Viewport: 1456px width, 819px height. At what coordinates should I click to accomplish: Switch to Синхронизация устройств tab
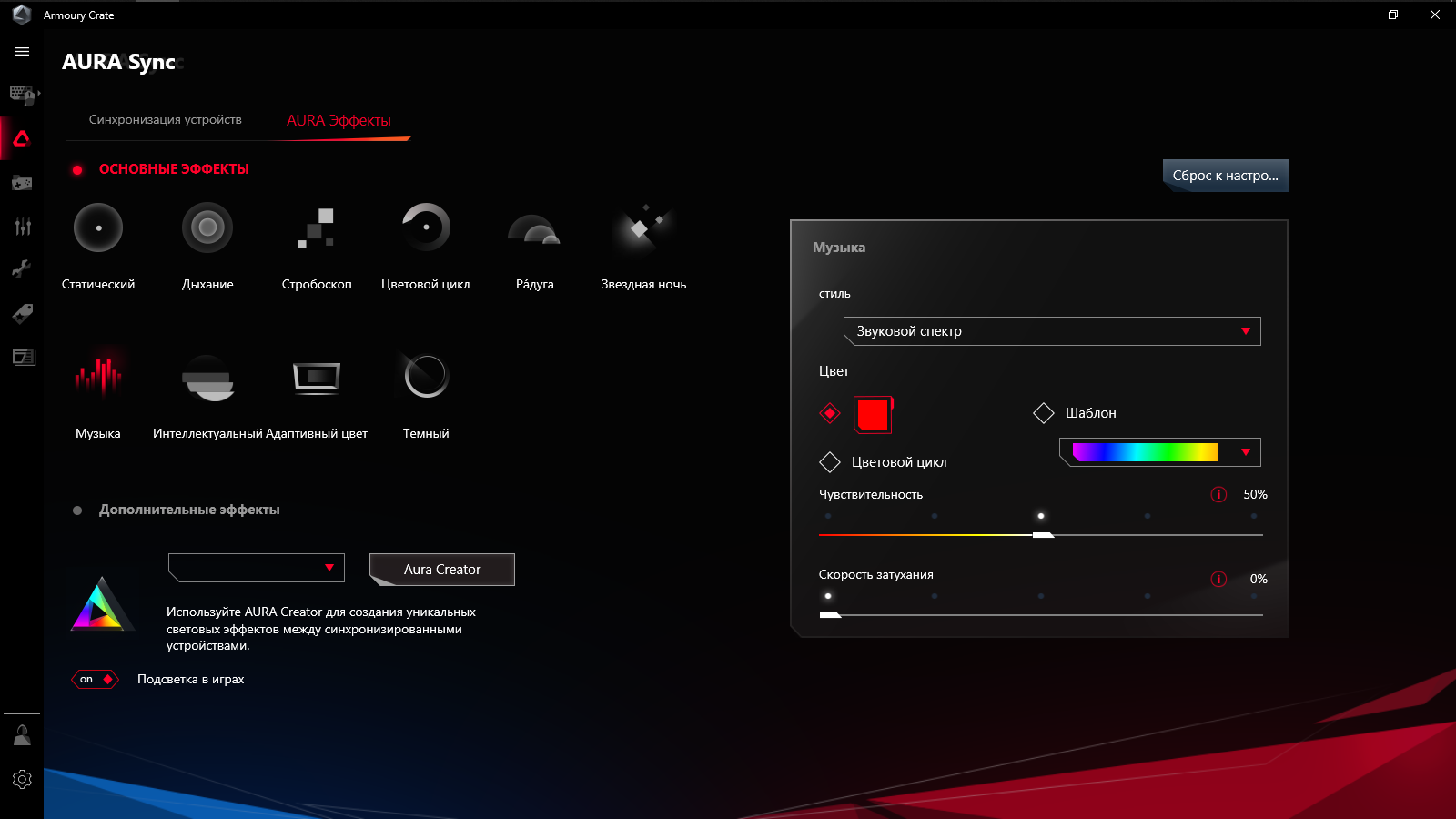click(166, 119)
